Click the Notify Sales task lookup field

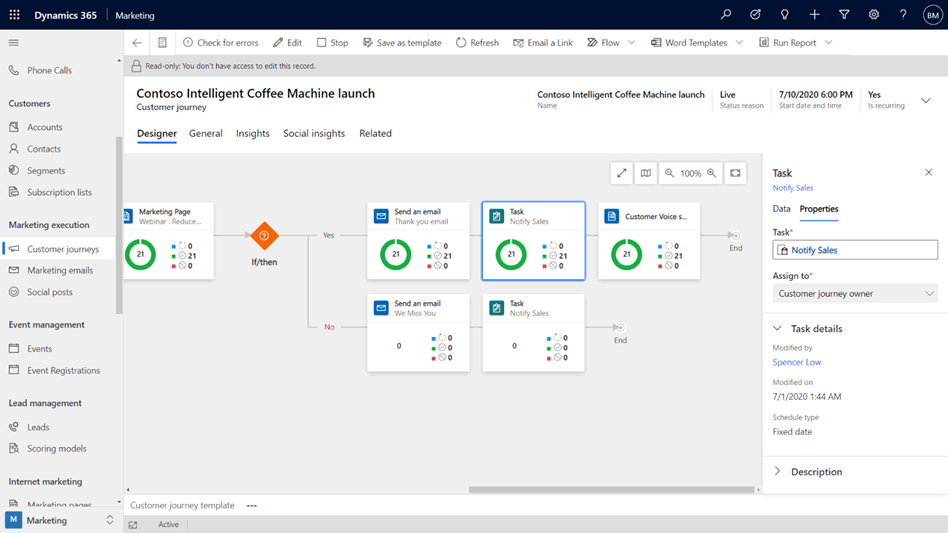click(x=855, y=250)
